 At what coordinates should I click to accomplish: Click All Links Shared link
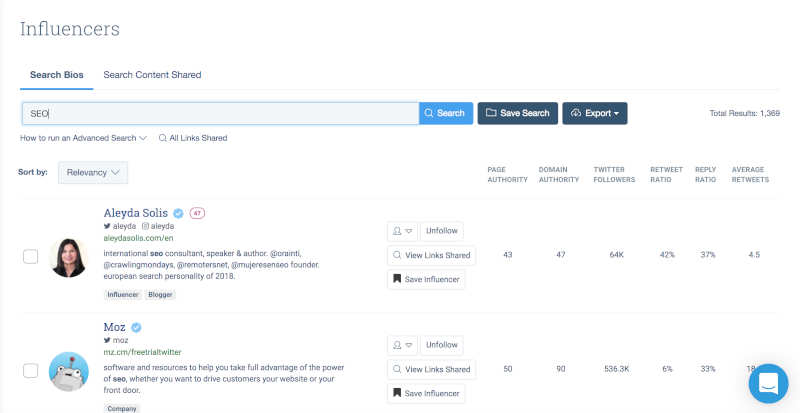pyautogui.click(x=193, y=138)
